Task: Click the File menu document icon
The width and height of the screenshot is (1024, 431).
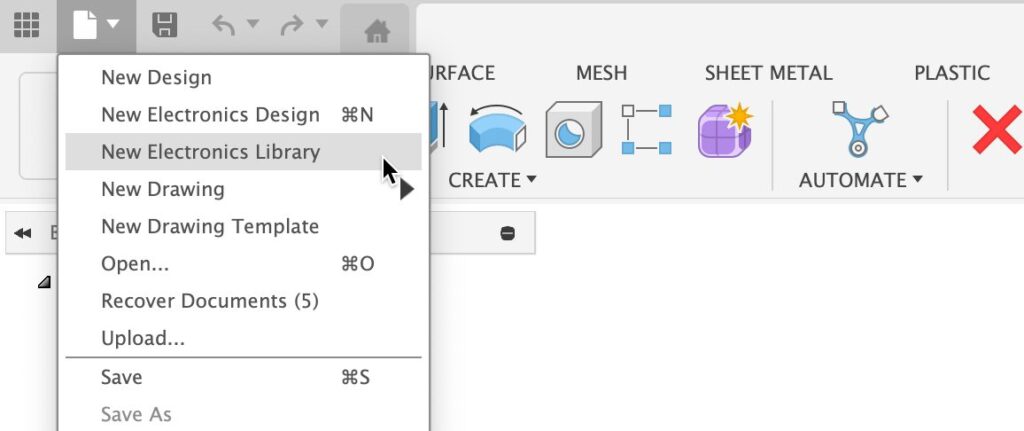Action: tap(86, 26)
